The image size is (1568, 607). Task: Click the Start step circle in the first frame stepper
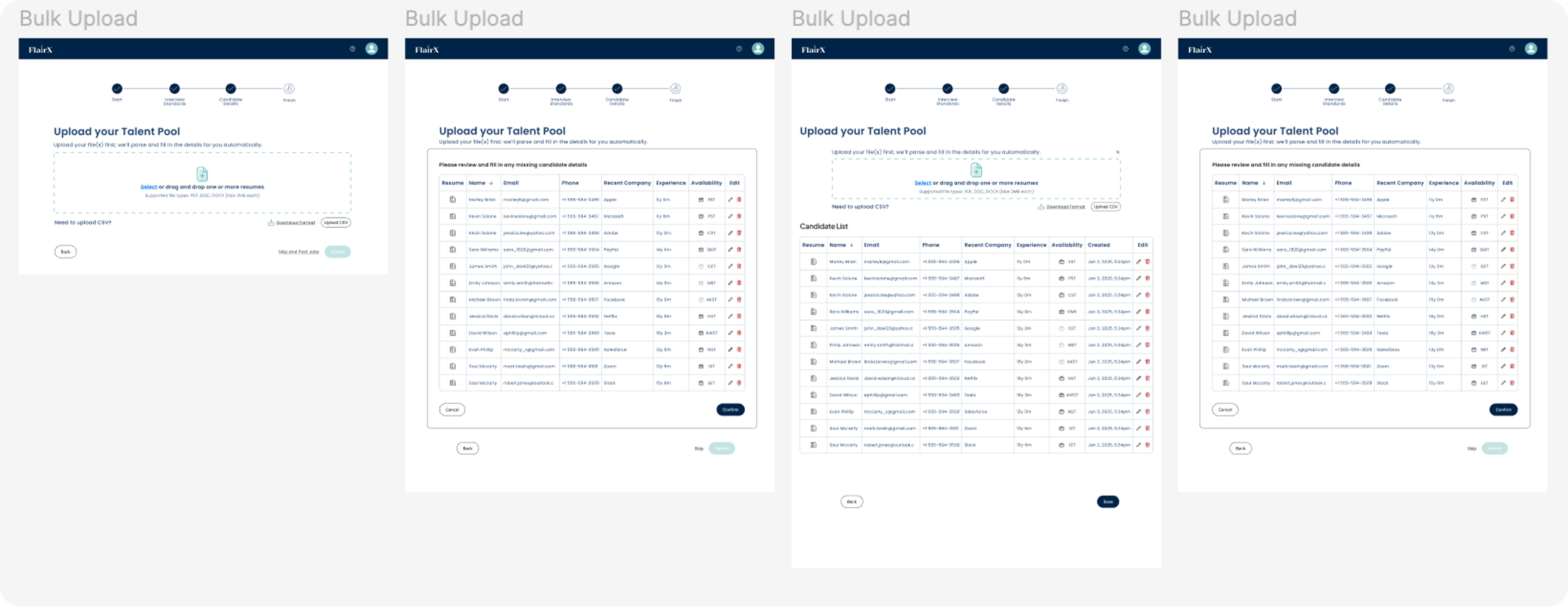pos(117,89)
